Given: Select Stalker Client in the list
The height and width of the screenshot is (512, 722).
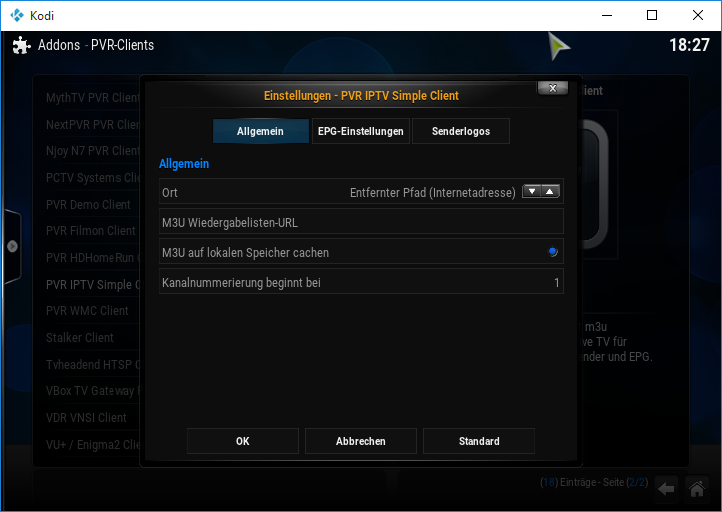Looking at the screenshot, I should pyautogui.click(x=80, y=337).
